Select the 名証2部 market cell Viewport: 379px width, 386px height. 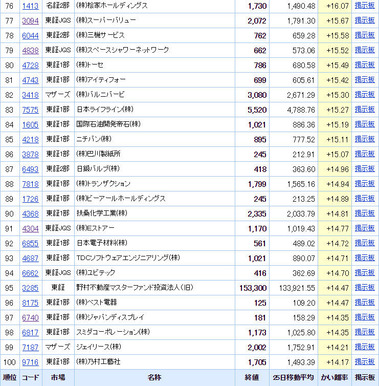(58, 6)
